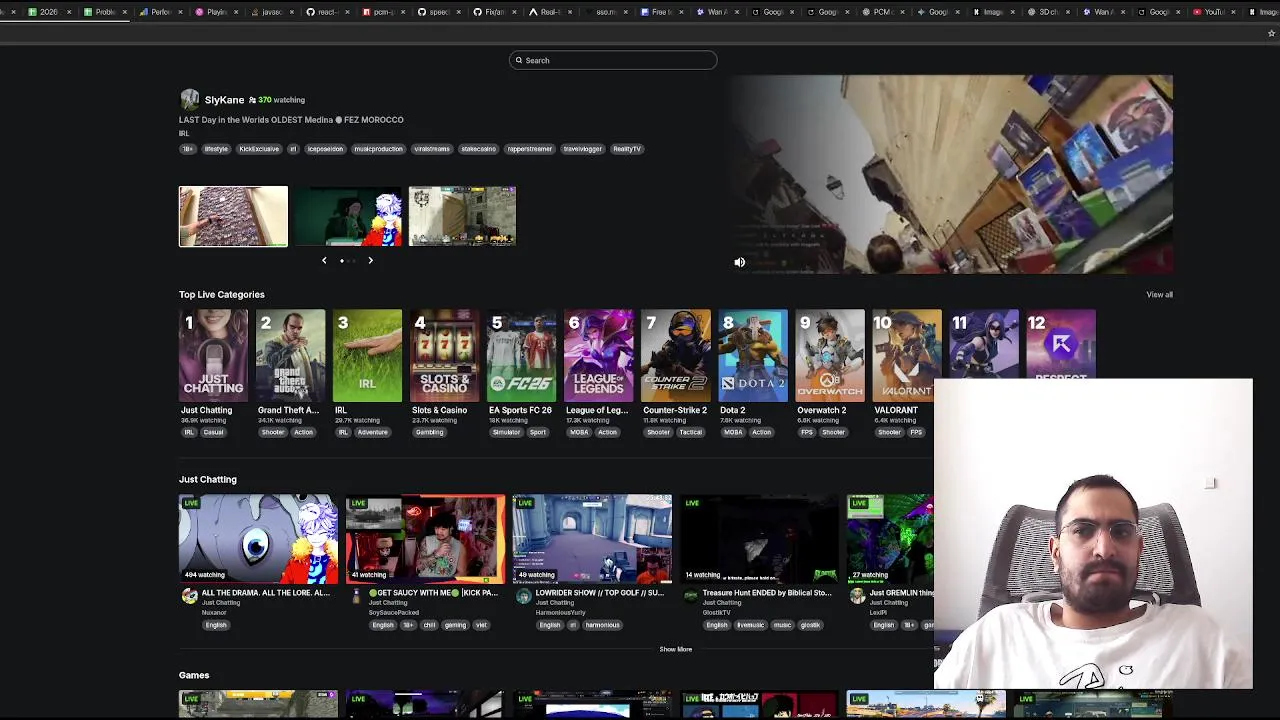Screen dimensions: 1280x720
Task: Open the 'Just Chatting' section heading
Action: click(x=208, y=479)
